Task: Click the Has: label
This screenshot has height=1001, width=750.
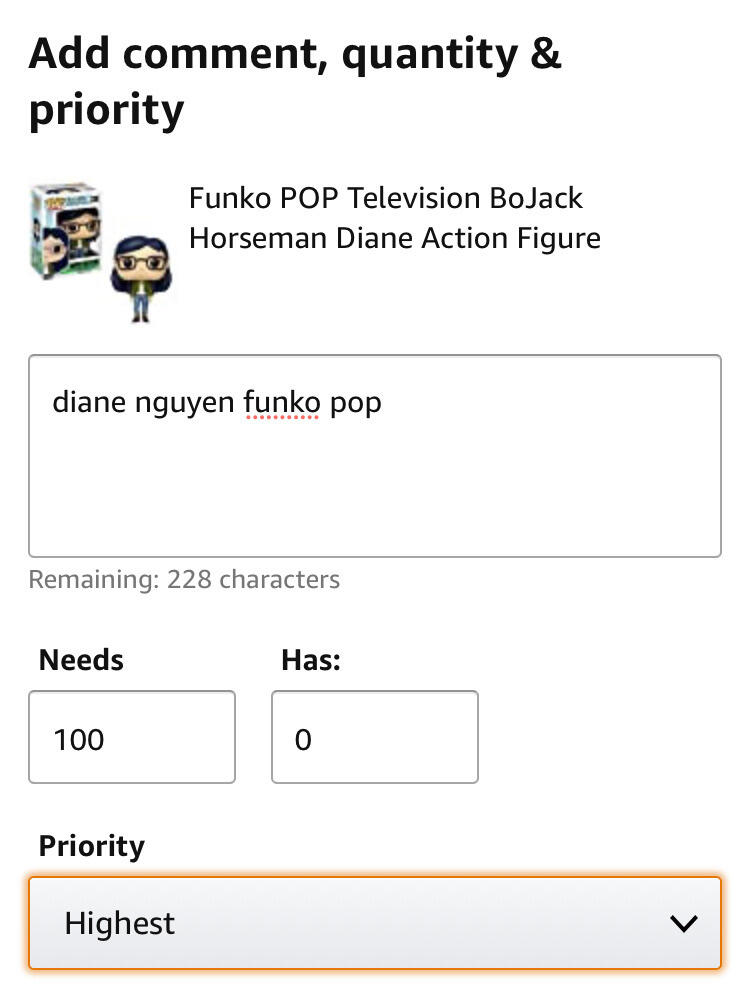Action: tap(311, 660)
